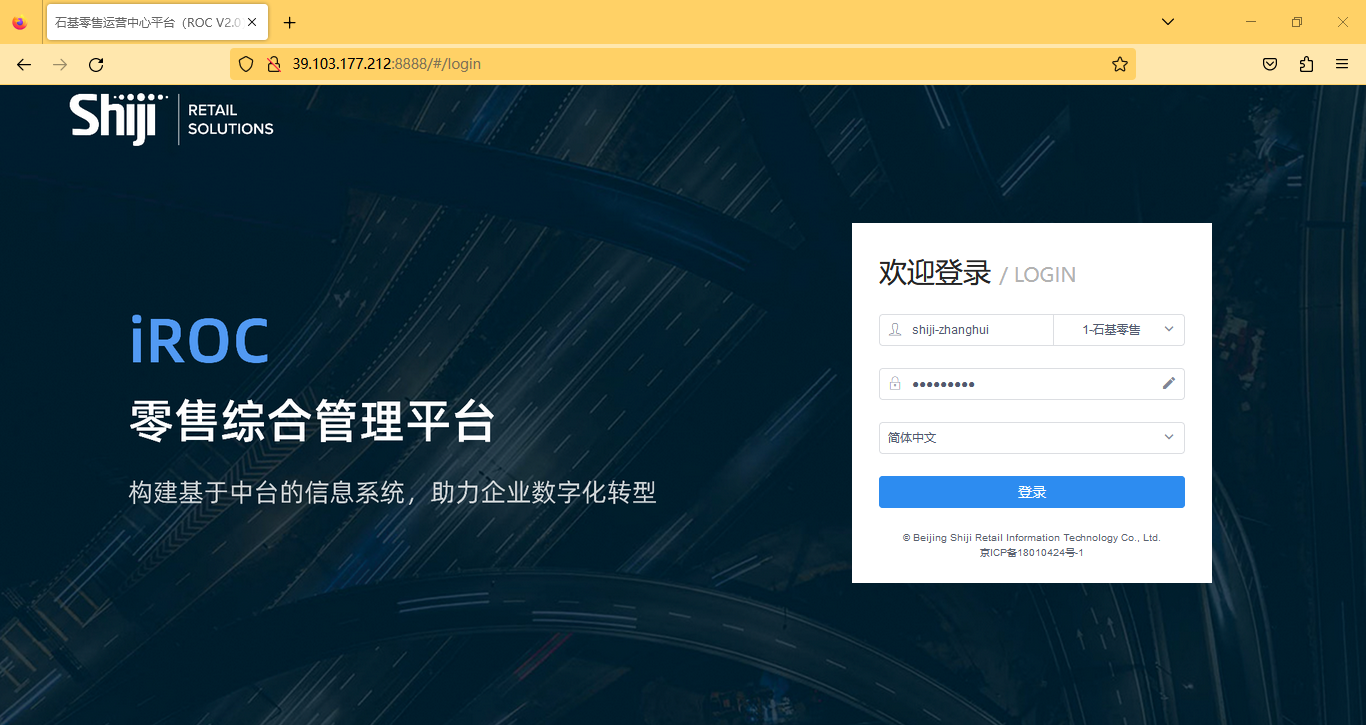Open a new browser tab
1366x725 pixels.
(290, 22)
